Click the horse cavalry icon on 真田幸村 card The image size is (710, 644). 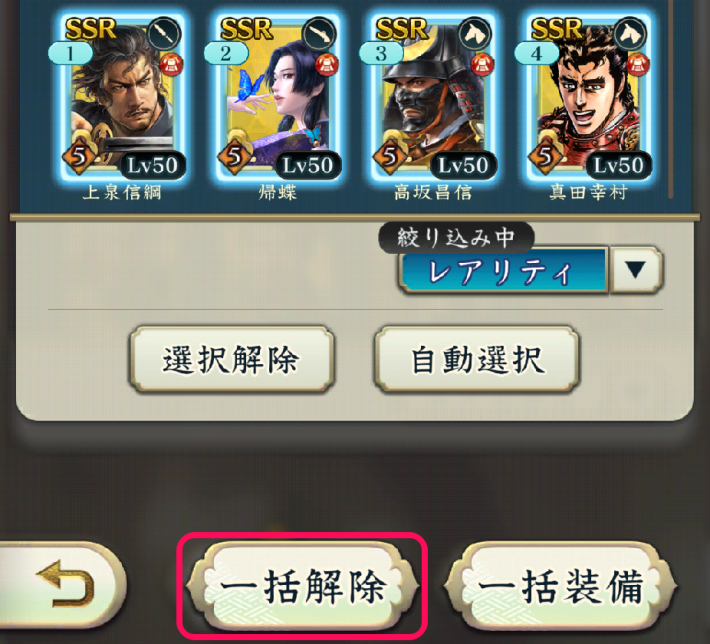(630, 33)
